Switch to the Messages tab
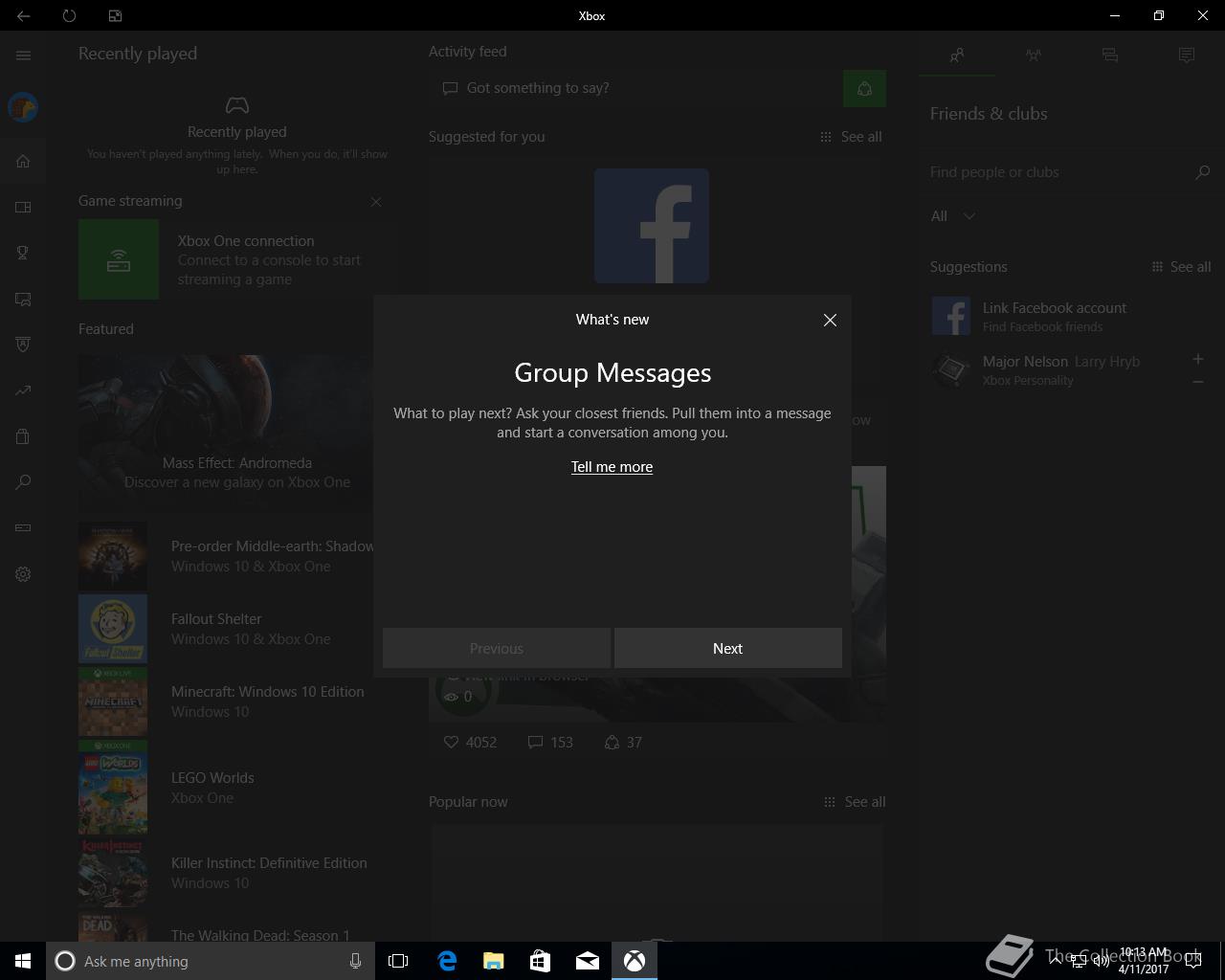Viewport: 1225px width, 980px height. tap(1110, 56)
